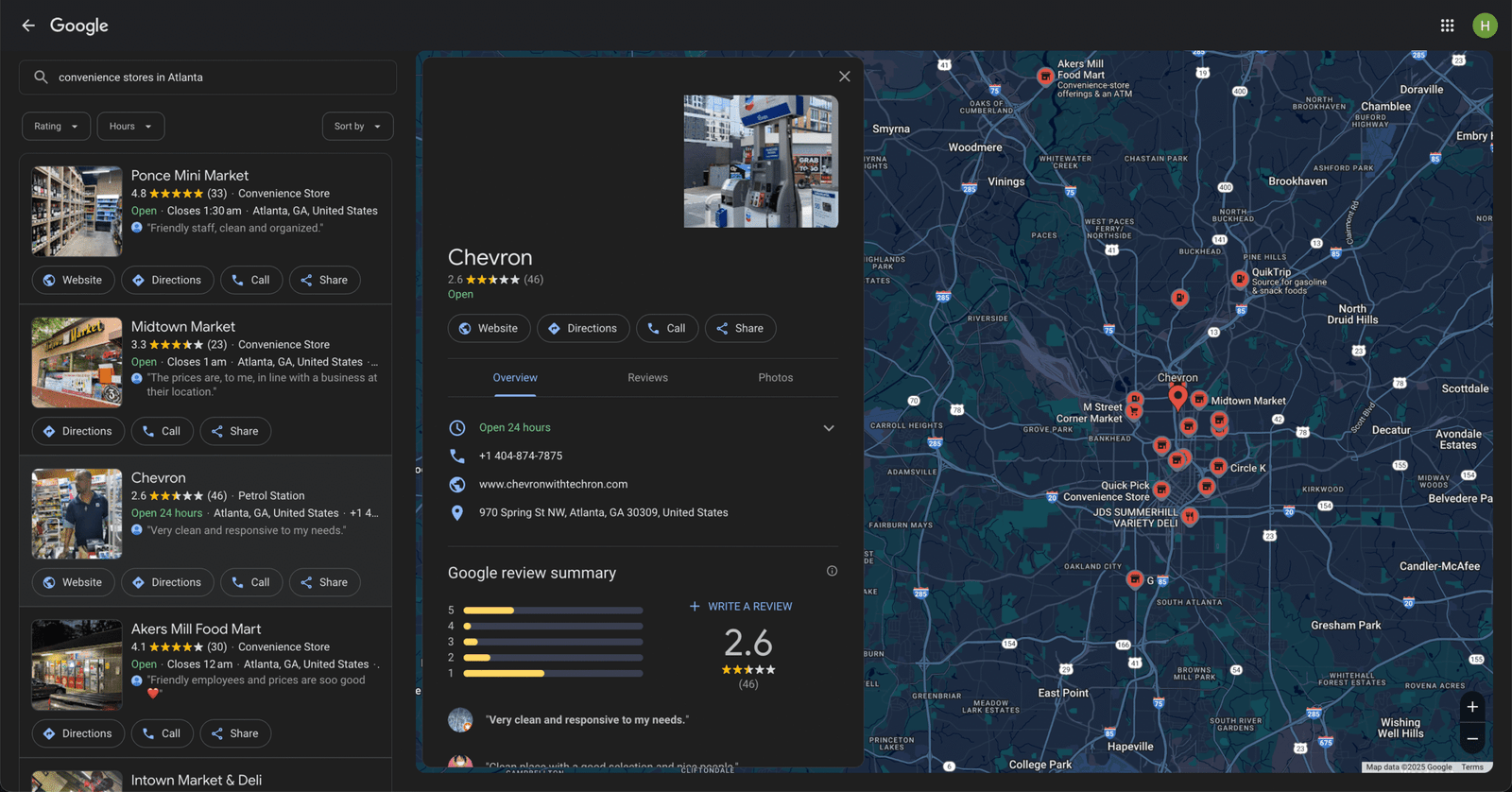Click Chevron list item Directions button
The width and height of the screenshot is (1512, 792).
point(167,583)
